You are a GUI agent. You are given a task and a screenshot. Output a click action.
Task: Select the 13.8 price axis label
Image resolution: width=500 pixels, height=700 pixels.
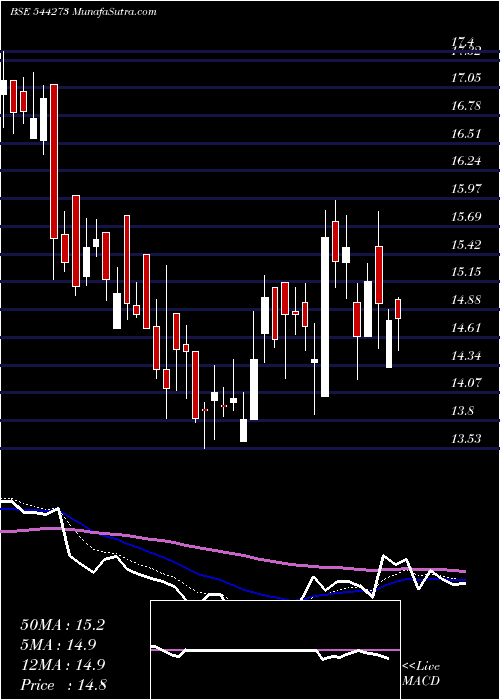tap(462, 411)
